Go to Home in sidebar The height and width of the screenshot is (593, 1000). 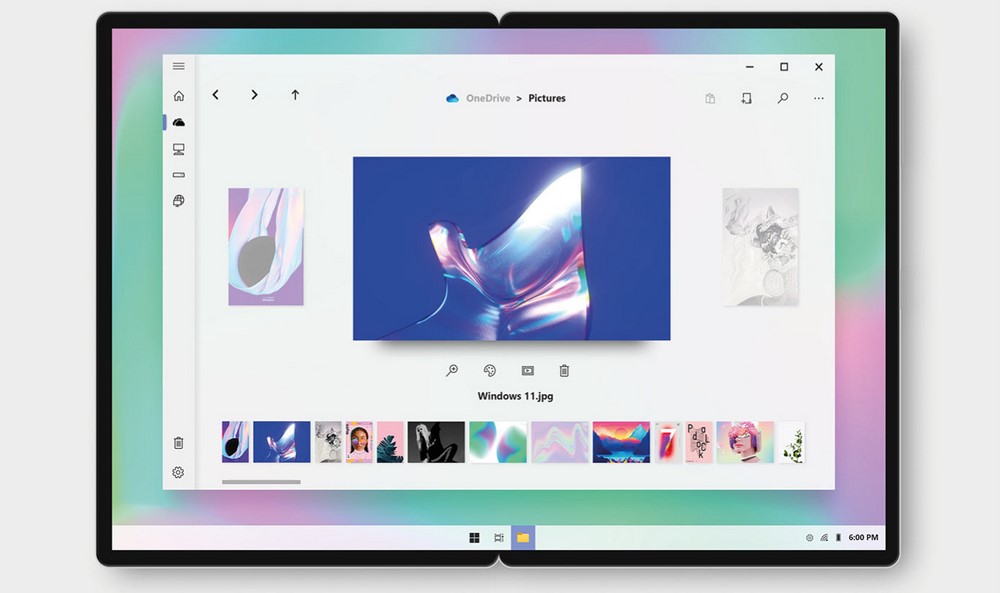pos(179,96)
